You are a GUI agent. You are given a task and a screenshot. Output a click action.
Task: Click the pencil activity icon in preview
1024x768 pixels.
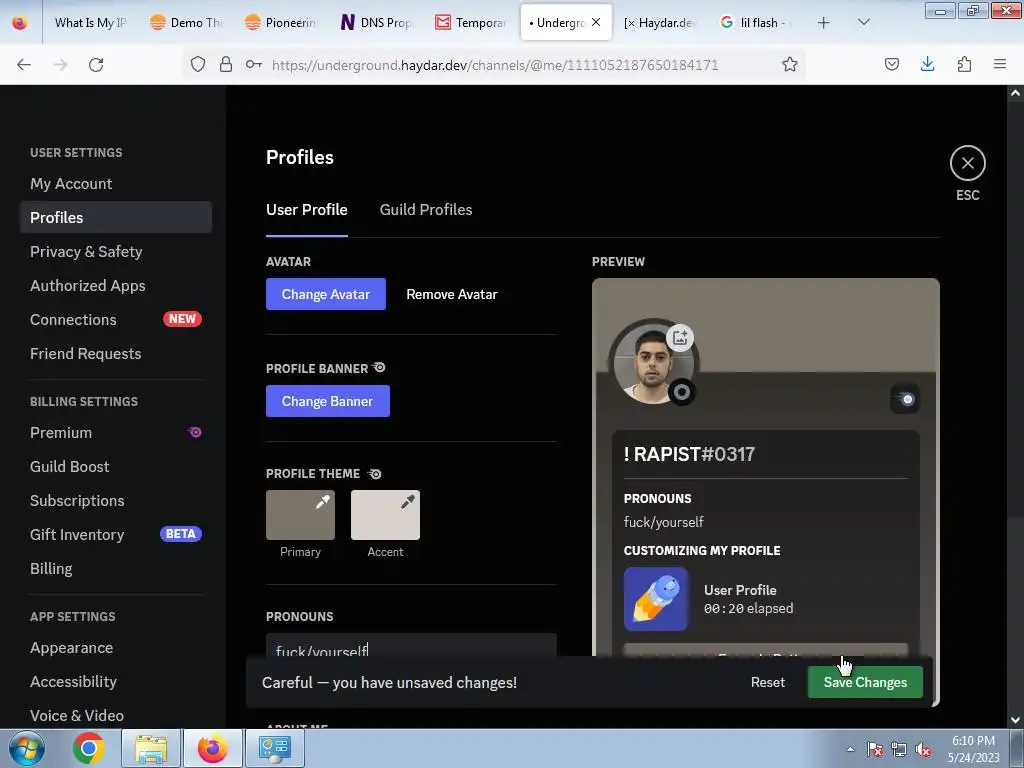point(656,599)
